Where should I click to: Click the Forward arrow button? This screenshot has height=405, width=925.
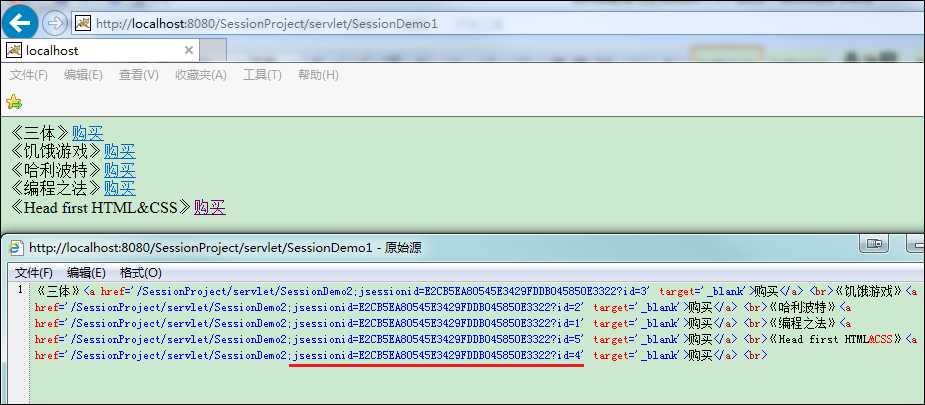[x=54, y=23]
